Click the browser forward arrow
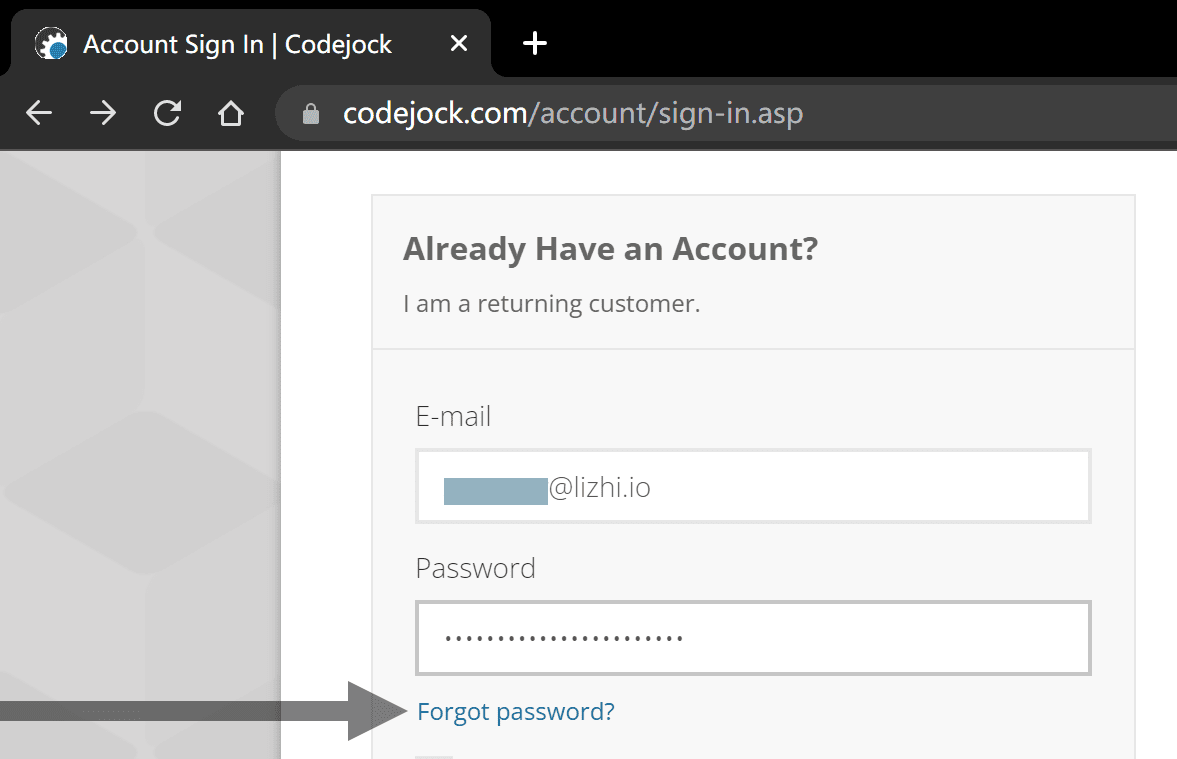Screen dimensions: 1177x759 (103, 113)
